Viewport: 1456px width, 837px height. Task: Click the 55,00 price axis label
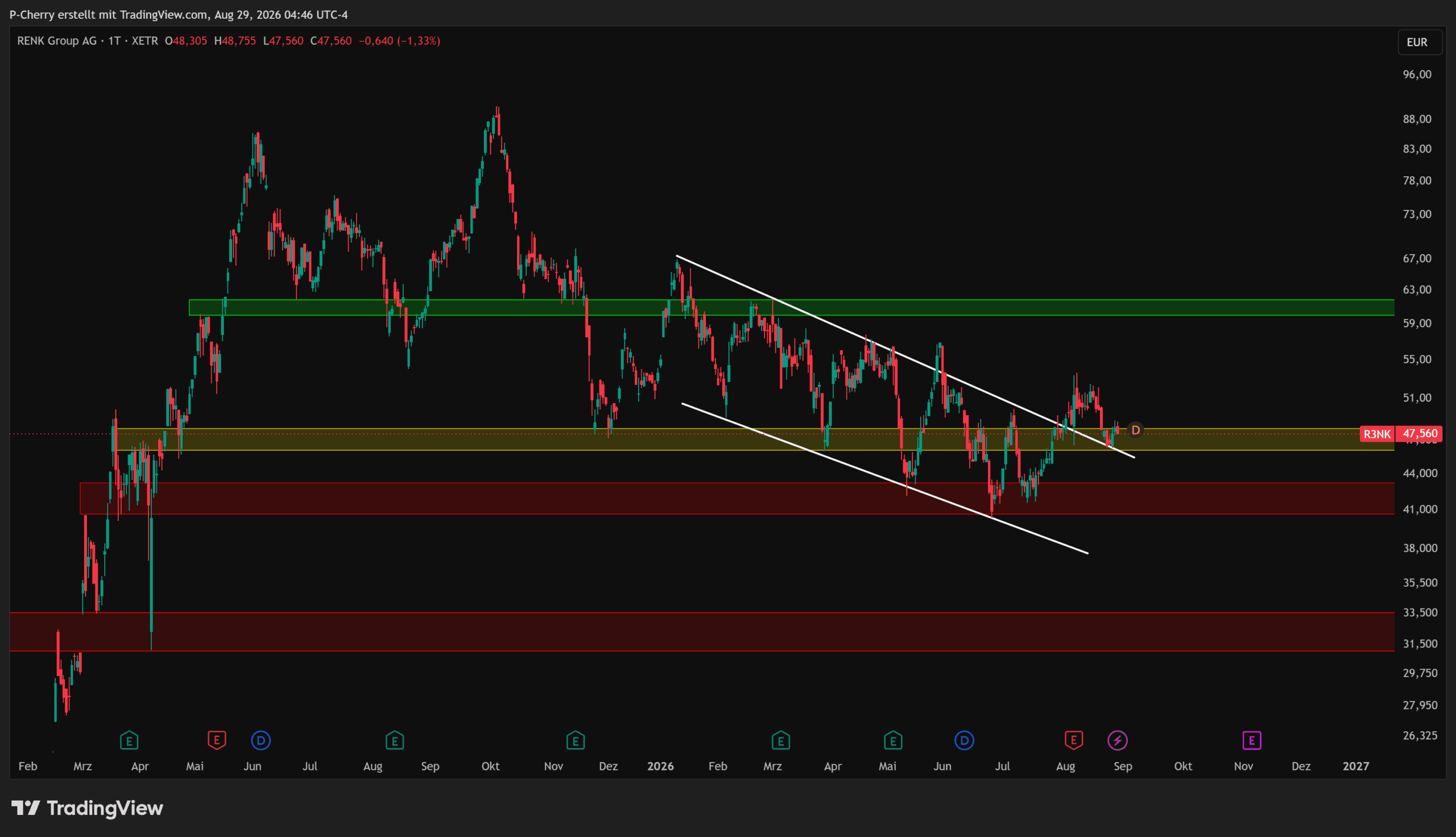pyautogui.click(x=1417, y=359)
